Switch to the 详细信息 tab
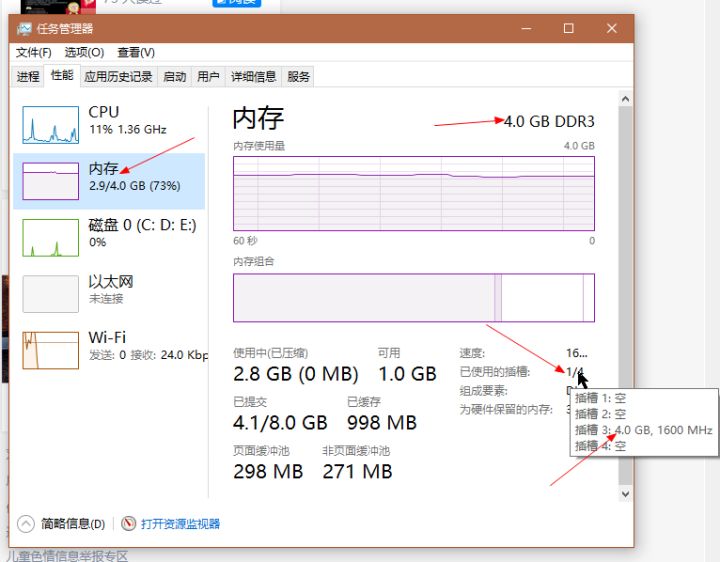The image size is (720, 562). coord(253,76)
